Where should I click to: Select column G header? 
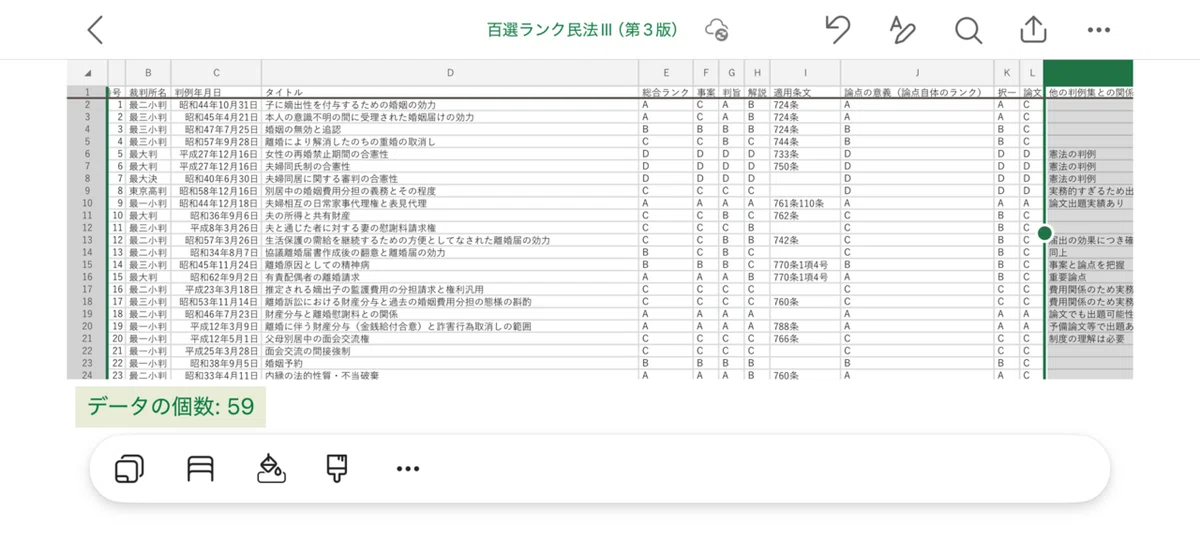(732, 73)
